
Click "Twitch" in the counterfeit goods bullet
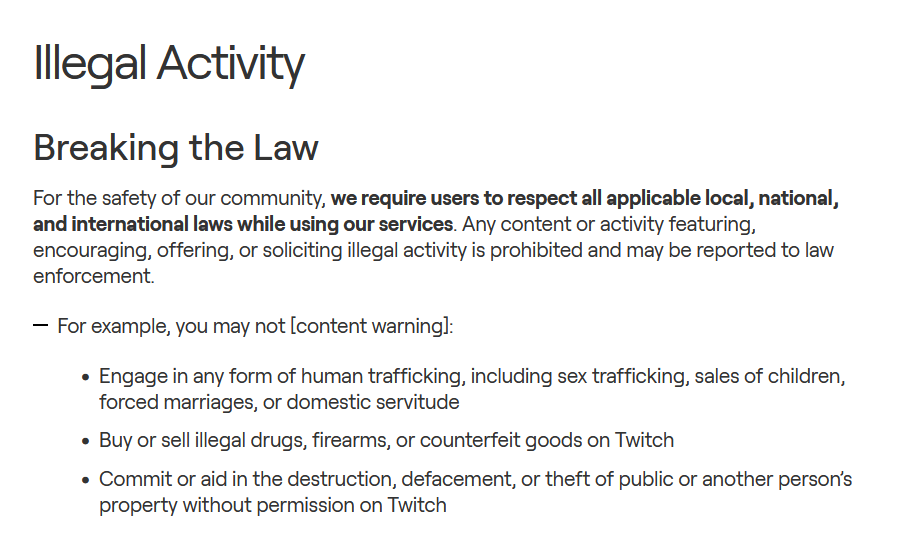(x=644, y=440)
